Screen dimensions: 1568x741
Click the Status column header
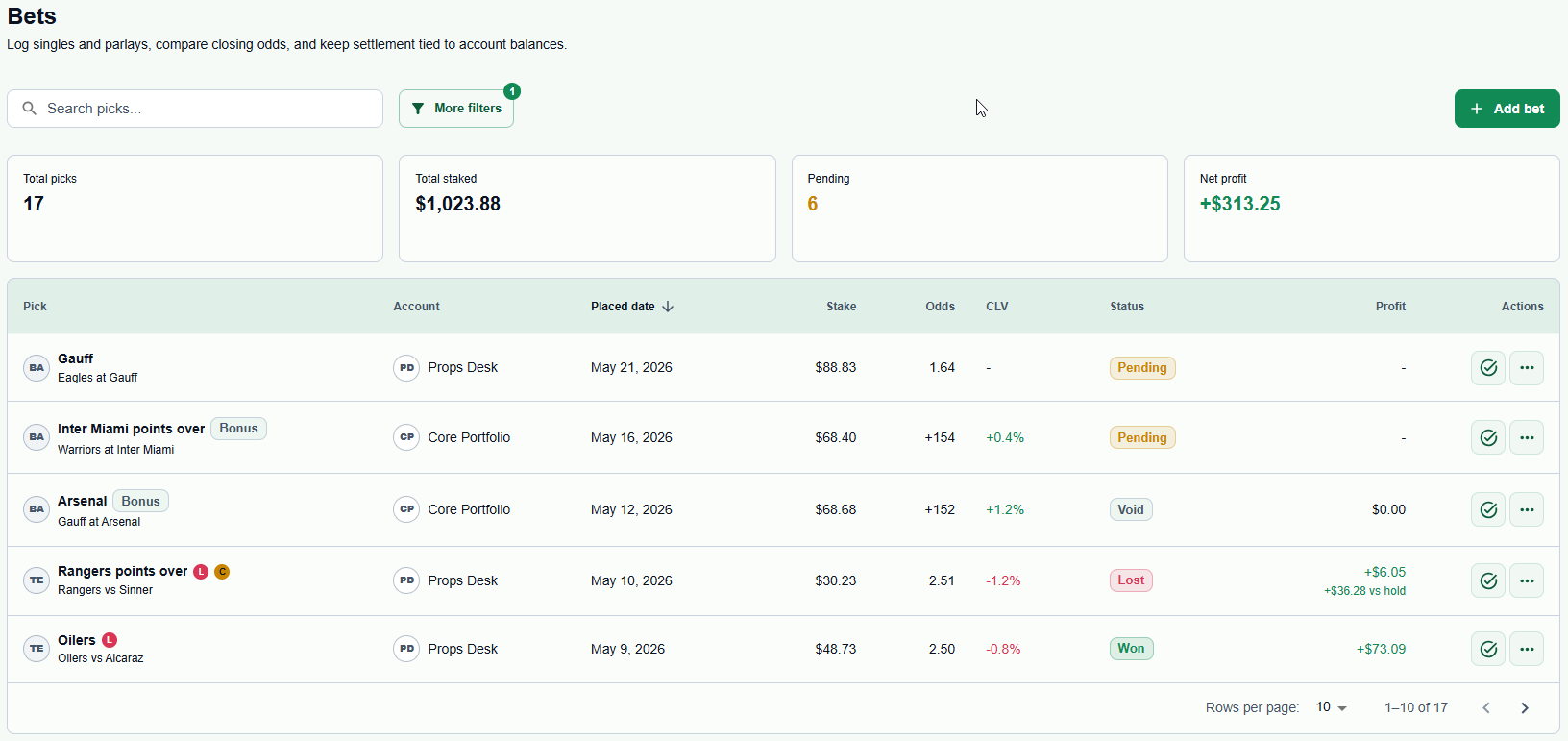click(1127, 307)
